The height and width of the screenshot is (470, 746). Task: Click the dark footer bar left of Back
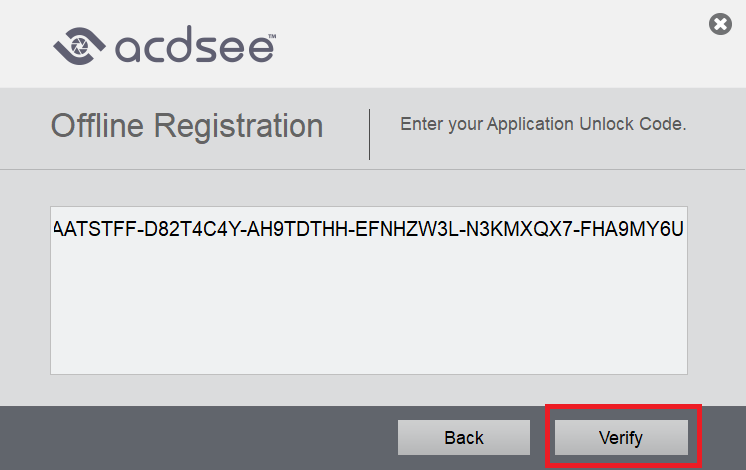pyautogui.click(x=200, y=437)
